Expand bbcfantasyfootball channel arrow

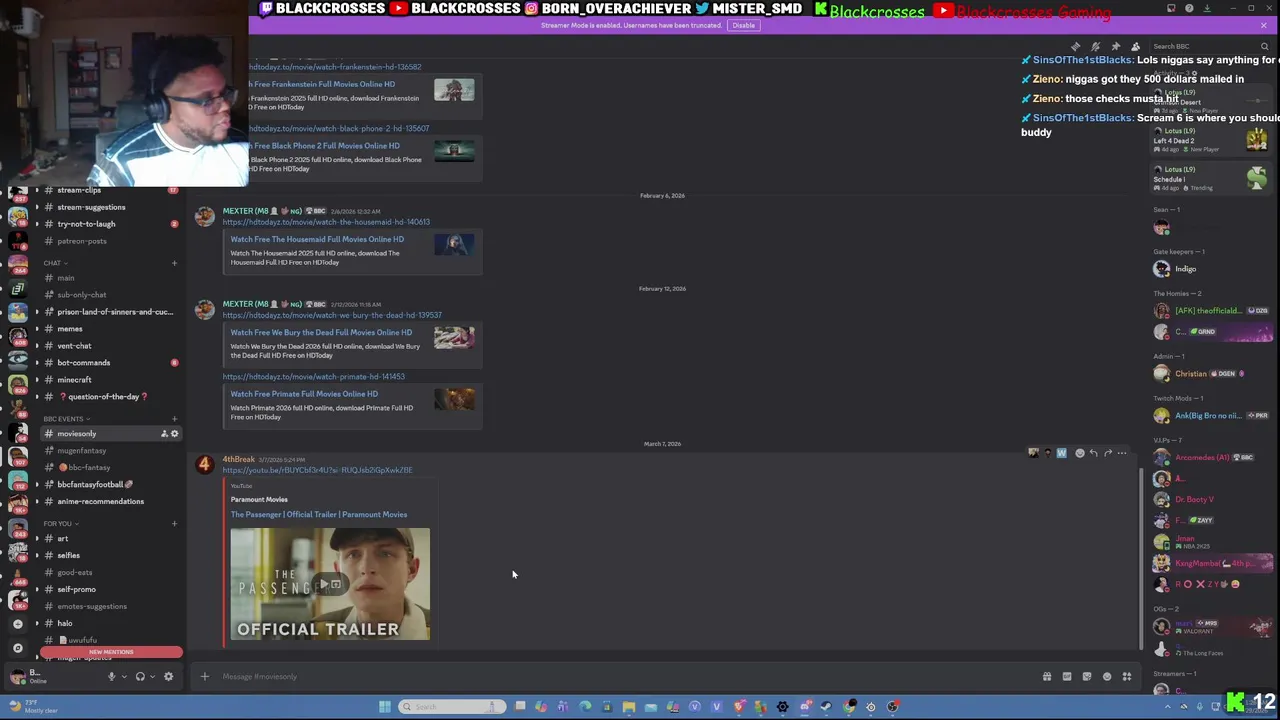pyautogui.click(x=37, y=485)
